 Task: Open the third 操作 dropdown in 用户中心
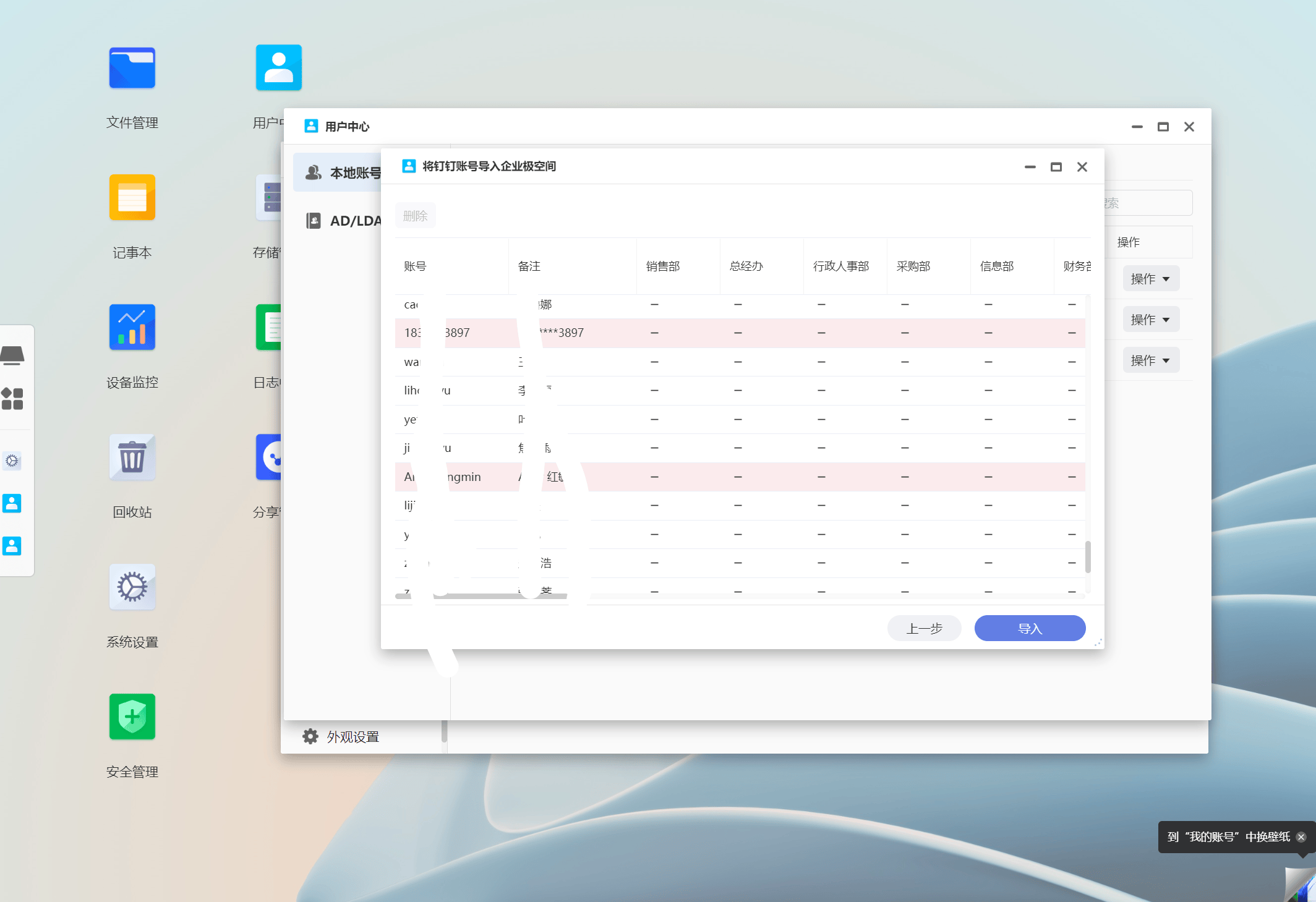point(1151,360)
